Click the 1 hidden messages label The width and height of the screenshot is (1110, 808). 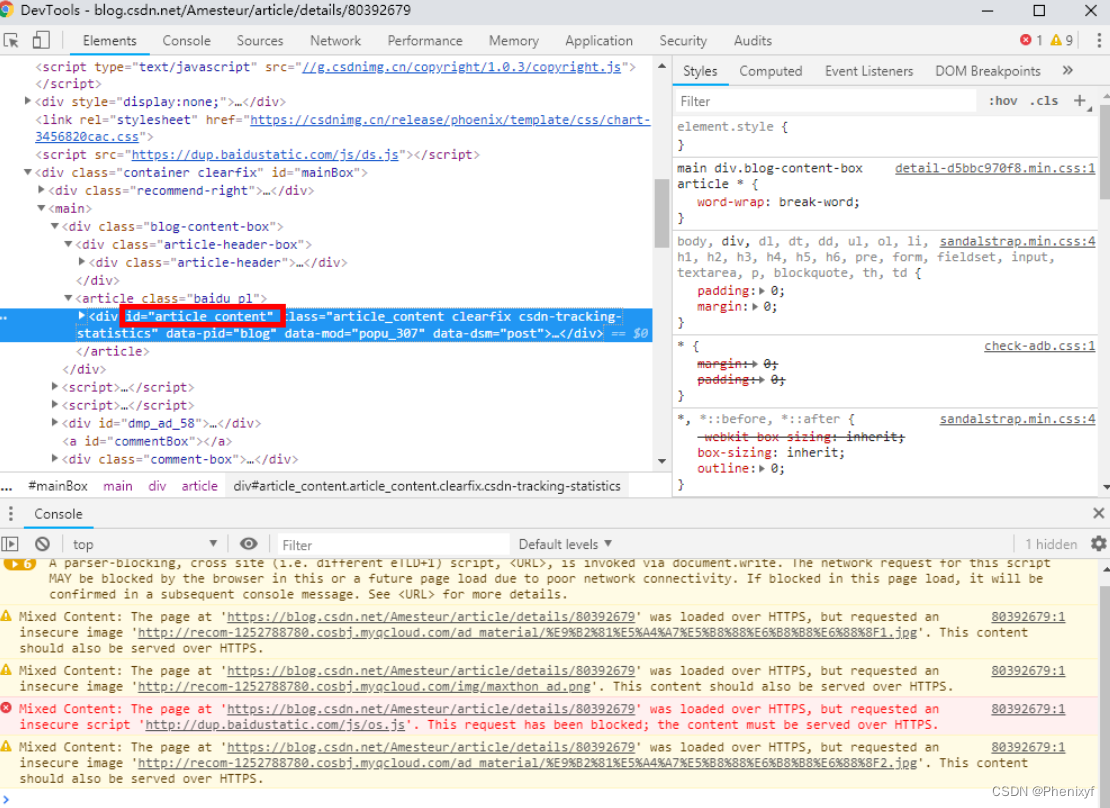pos(1051,544)
